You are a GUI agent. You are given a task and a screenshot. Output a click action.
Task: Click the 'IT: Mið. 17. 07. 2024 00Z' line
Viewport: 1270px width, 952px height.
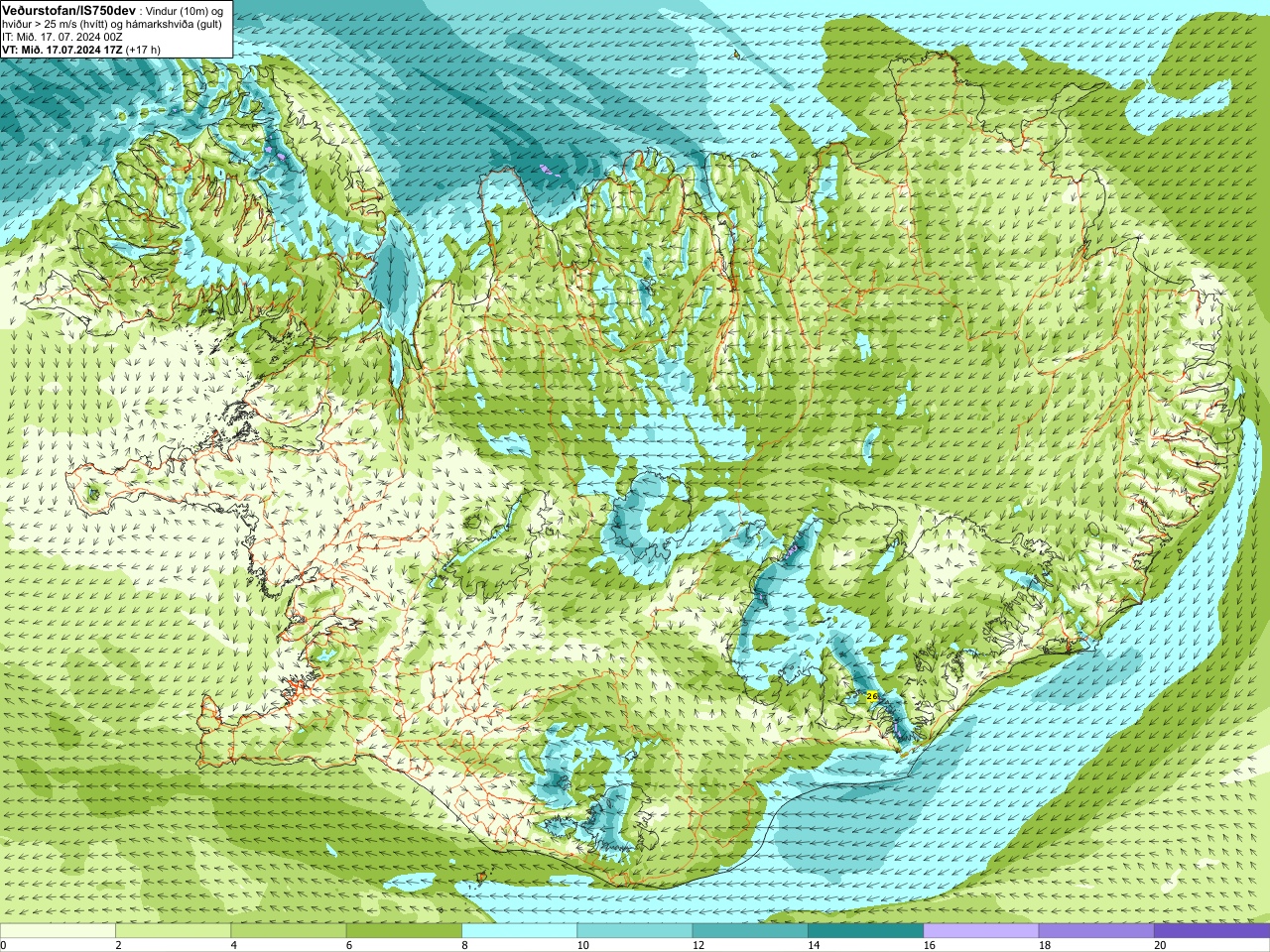[62, 36]
